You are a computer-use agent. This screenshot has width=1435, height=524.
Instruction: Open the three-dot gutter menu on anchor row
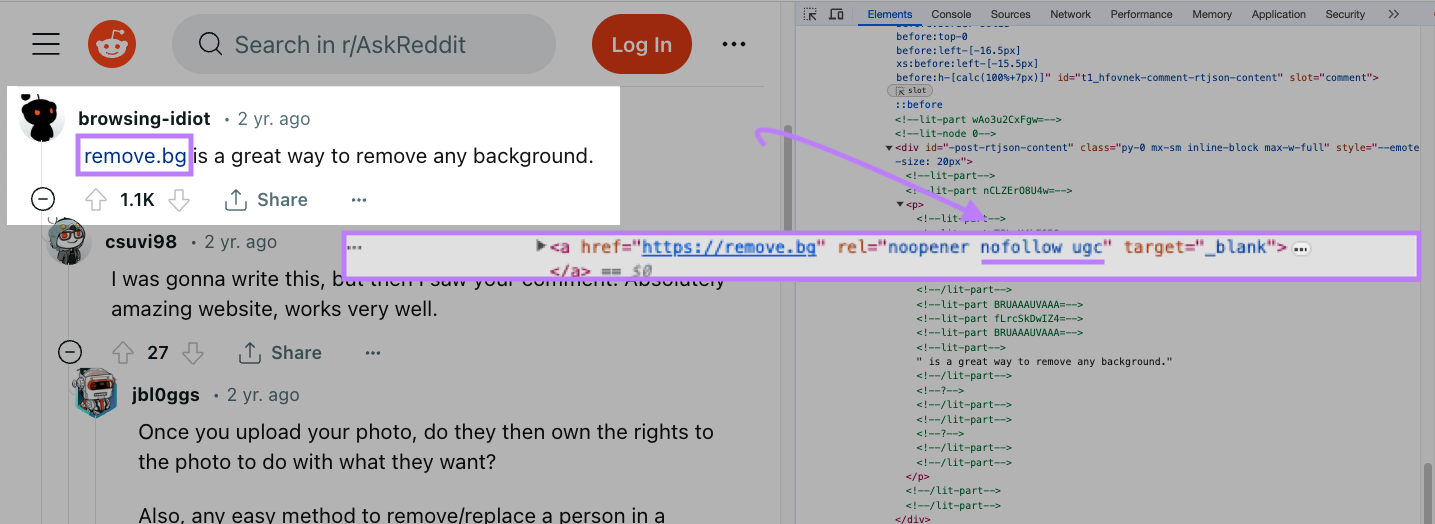(354, 246)
